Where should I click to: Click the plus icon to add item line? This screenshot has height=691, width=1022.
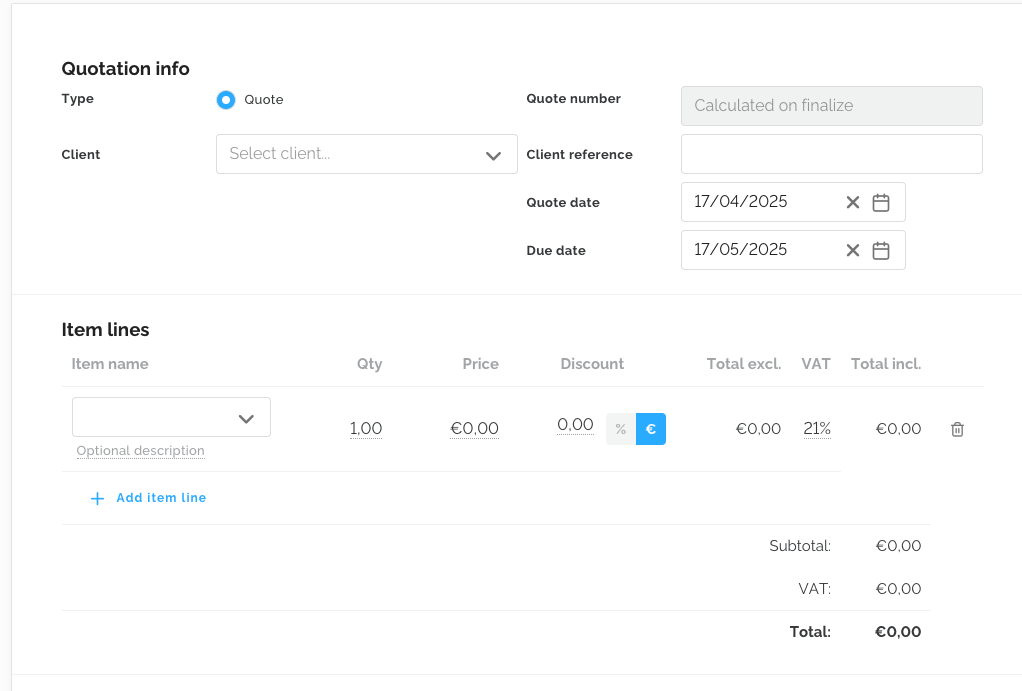click(x=97, y=498)
